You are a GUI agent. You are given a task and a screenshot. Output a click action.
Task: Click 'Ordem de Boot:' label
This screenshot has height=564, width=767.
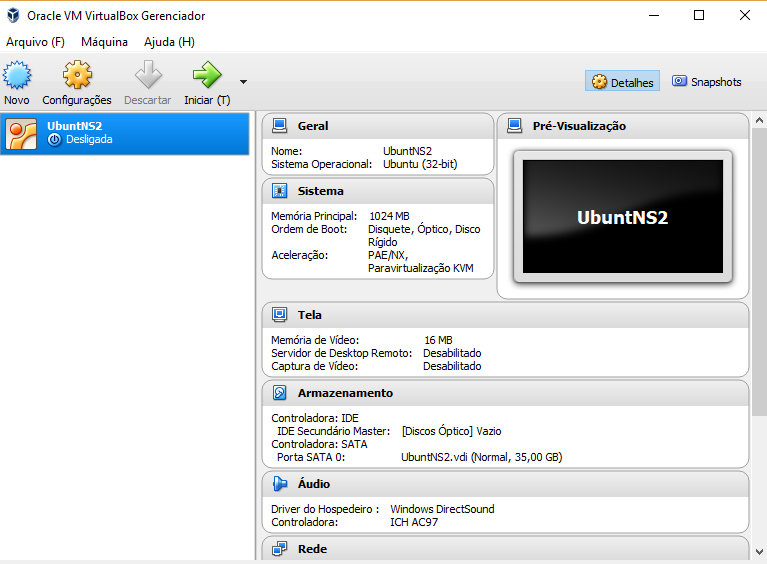pos(309,229)
